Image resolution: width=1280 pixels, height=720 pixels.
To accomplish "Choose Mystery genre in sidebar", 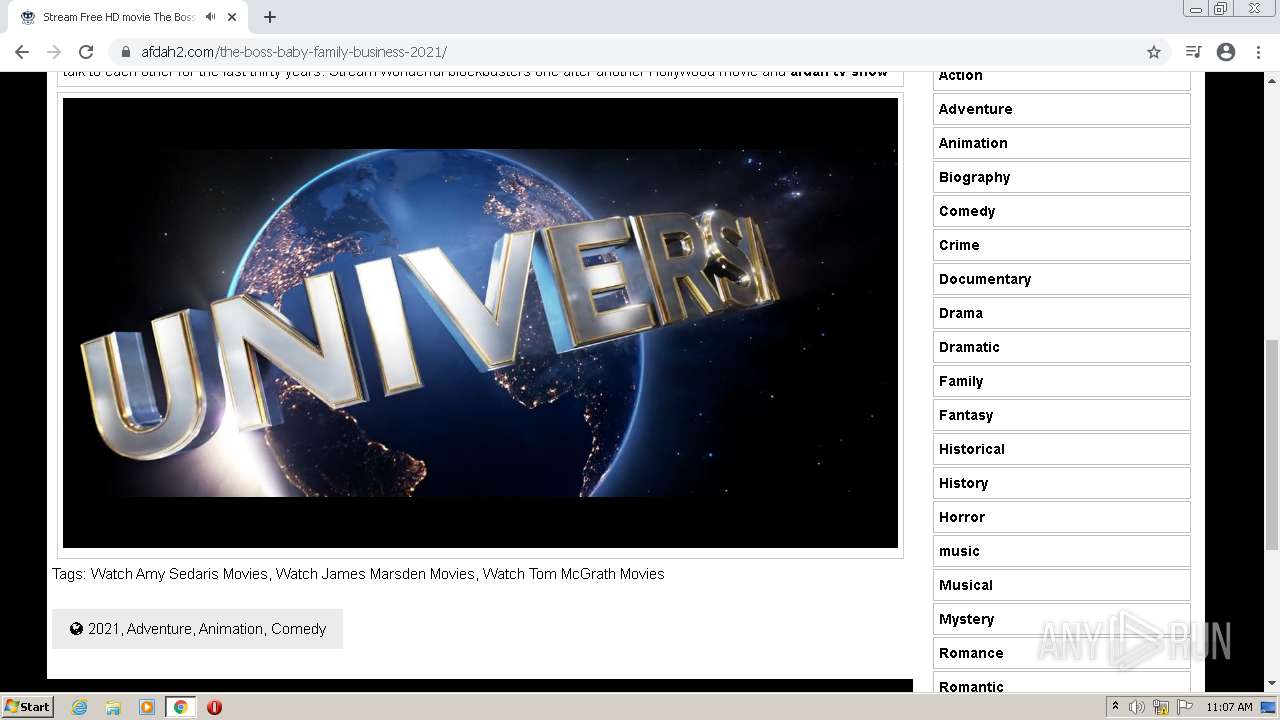I will pos(1062,619).
